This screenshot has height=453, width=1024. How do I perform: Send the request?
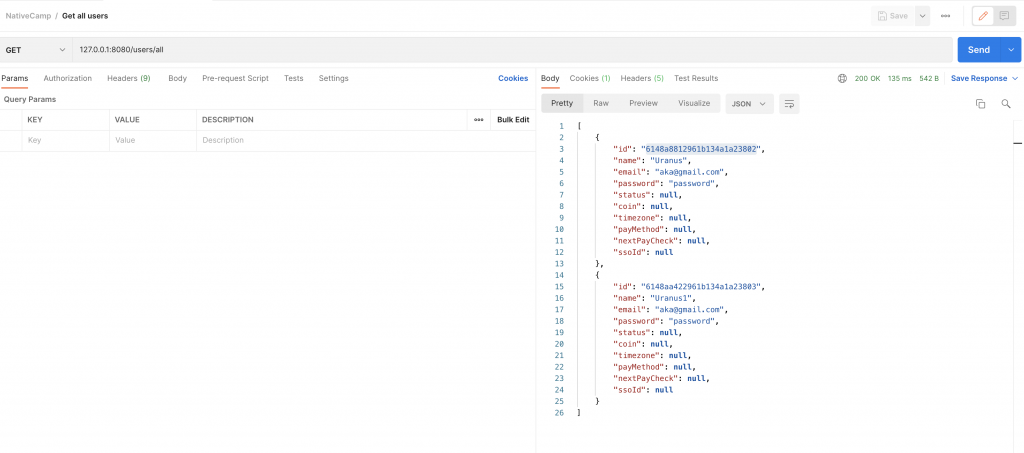978,50
